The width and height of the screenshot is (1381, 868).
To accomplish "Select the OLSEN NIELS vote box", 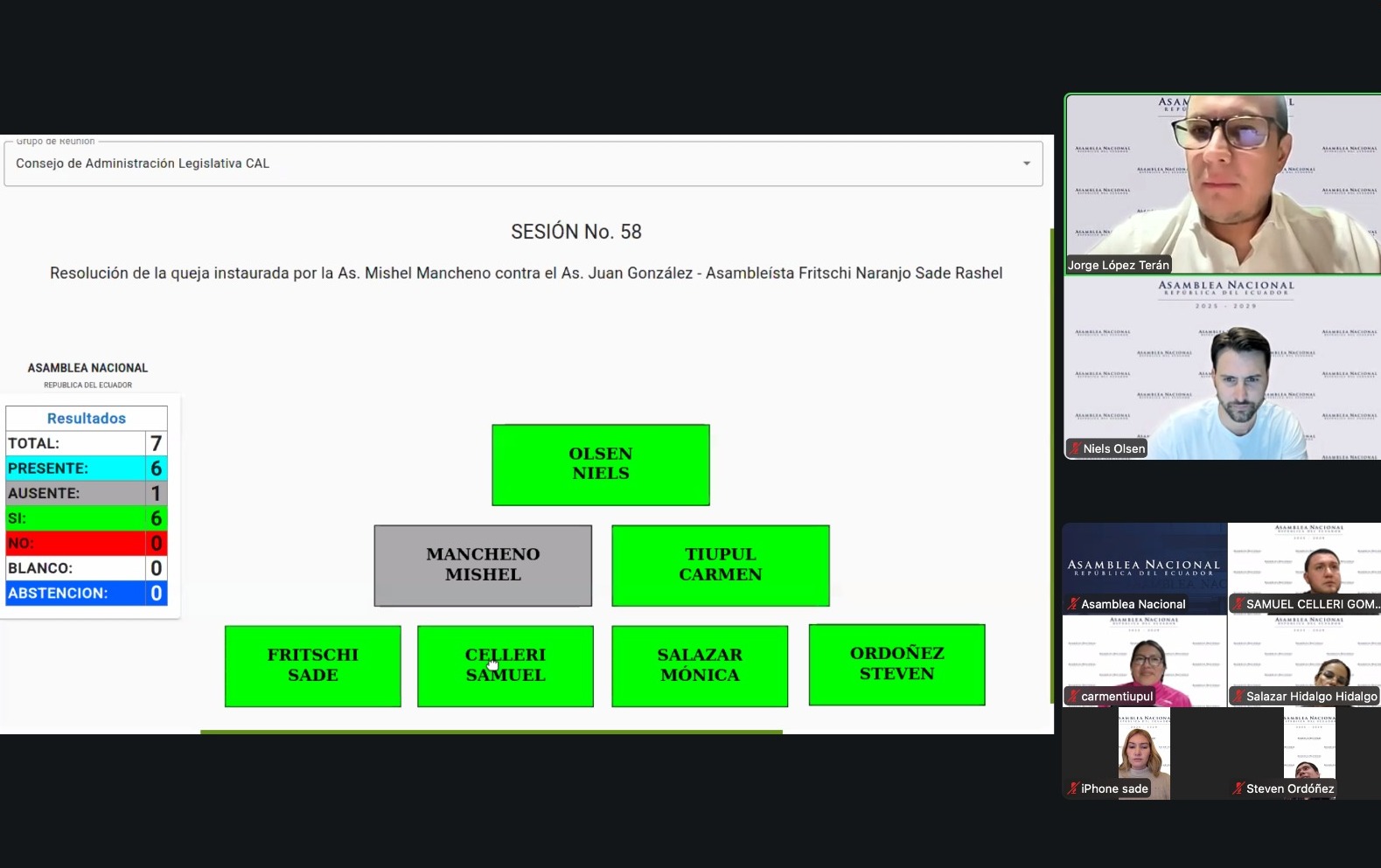I will 601,464.
